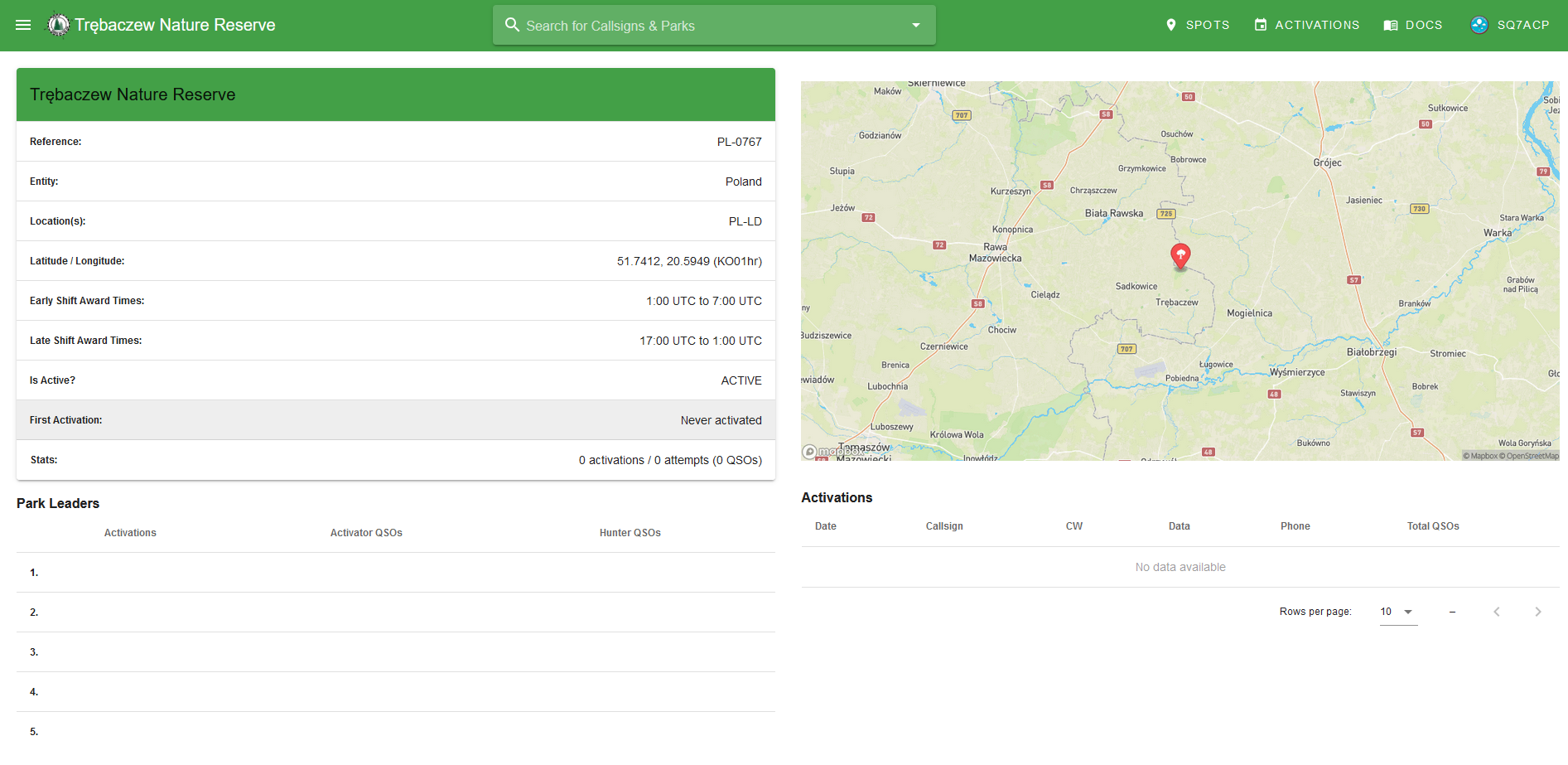
Task: Expand the search box dropdown arrow
Action: coord(915,25)
